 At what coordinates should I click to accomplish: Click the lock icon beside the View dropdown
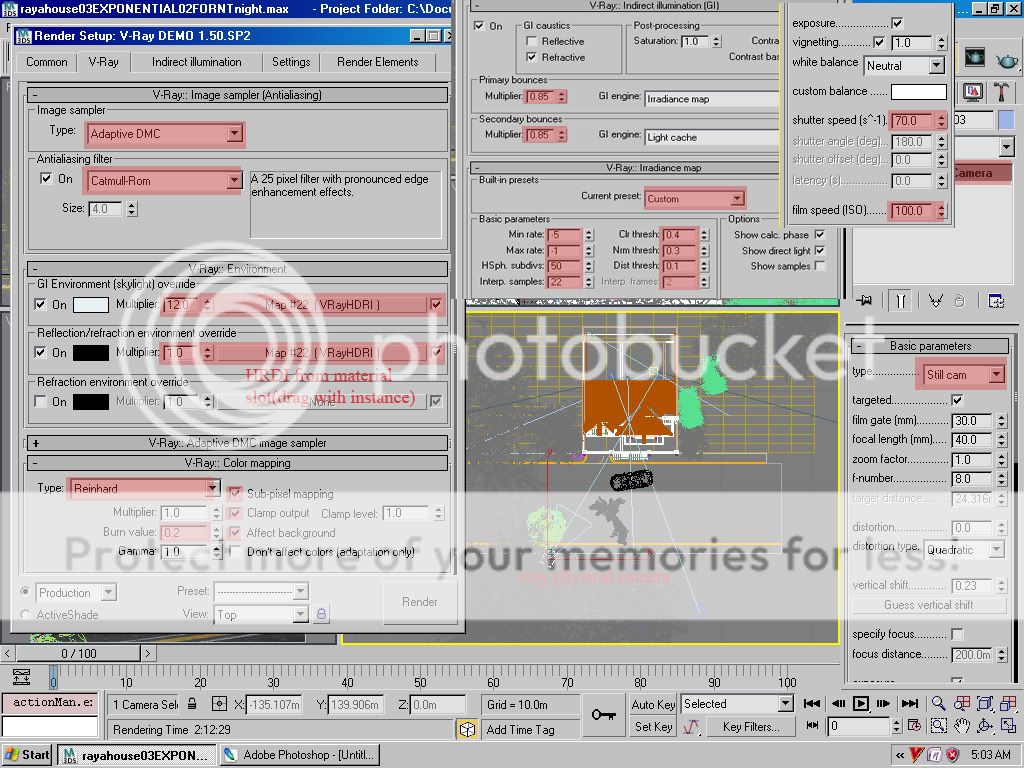click(x=321, y=614)
